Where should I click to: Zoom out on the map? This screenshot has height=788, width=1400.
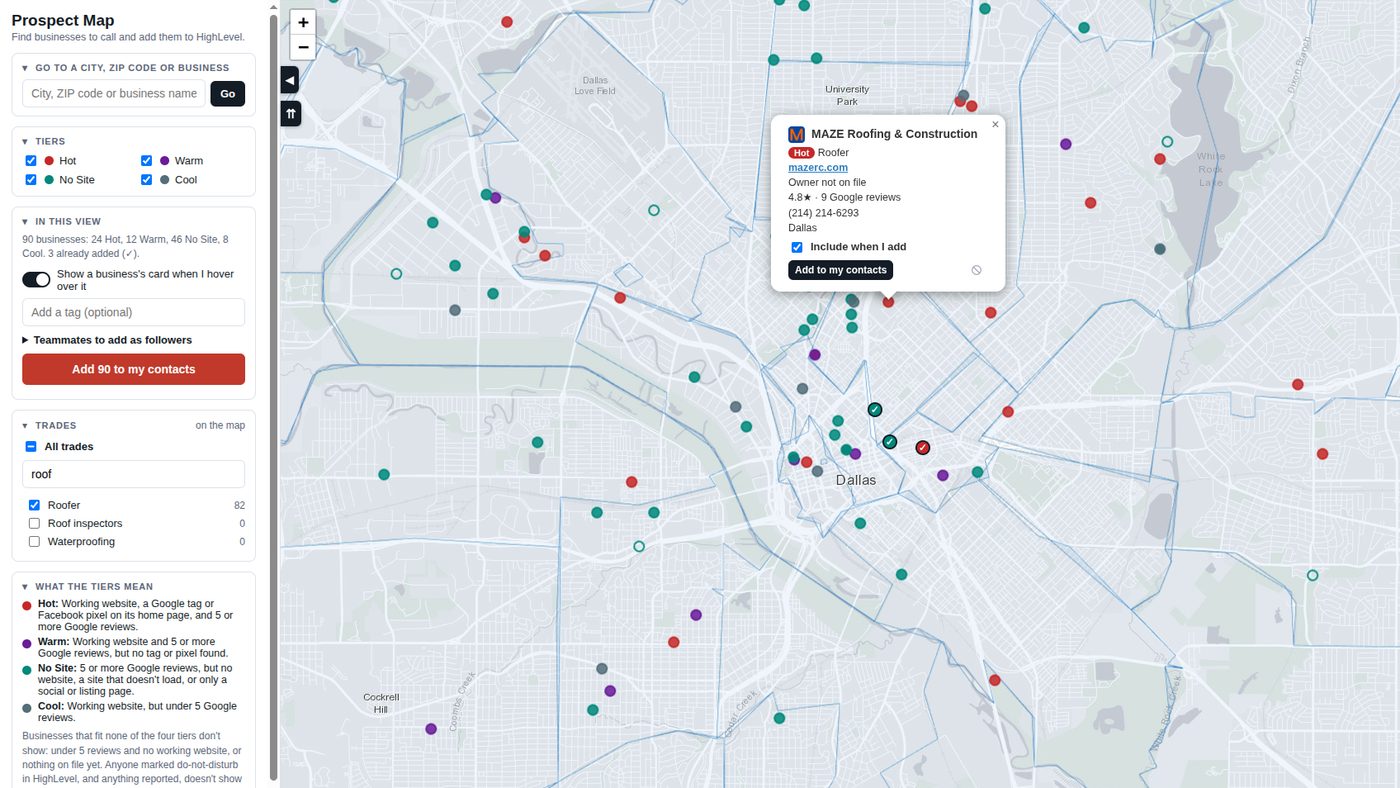pyautogui.click(x=303, y=47)
